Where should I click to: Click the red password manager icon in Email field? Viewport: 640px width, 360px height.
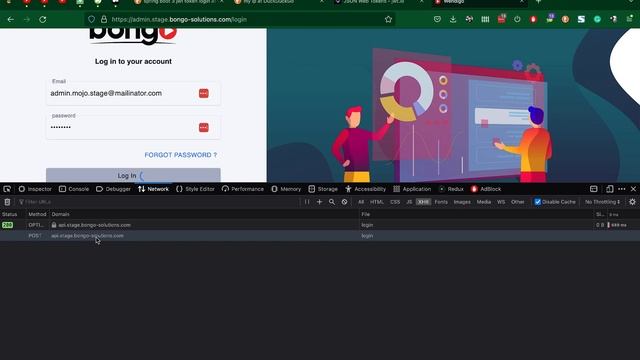(204, 93)
